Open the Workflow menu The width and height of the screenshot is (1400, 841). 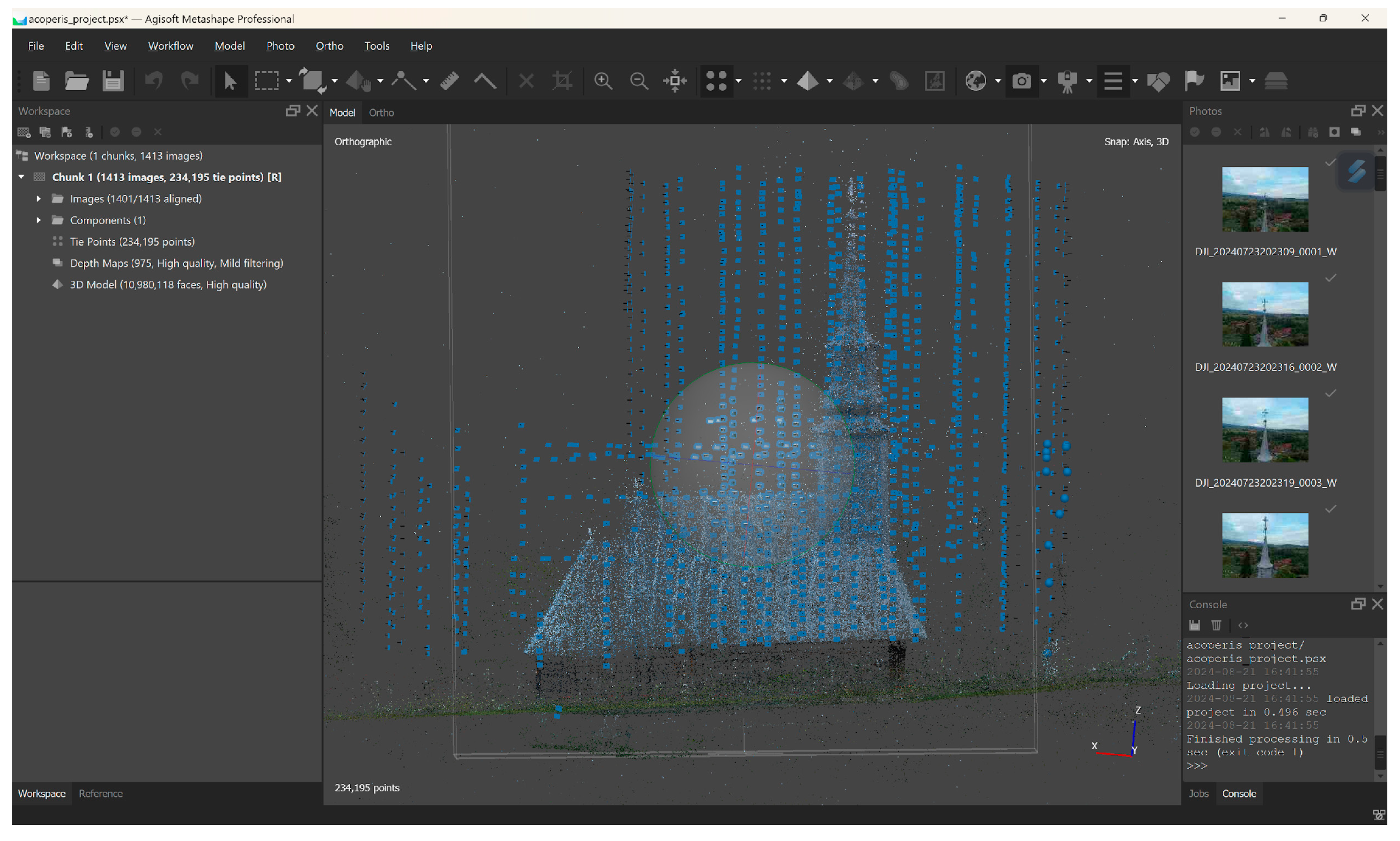(170, 46)
